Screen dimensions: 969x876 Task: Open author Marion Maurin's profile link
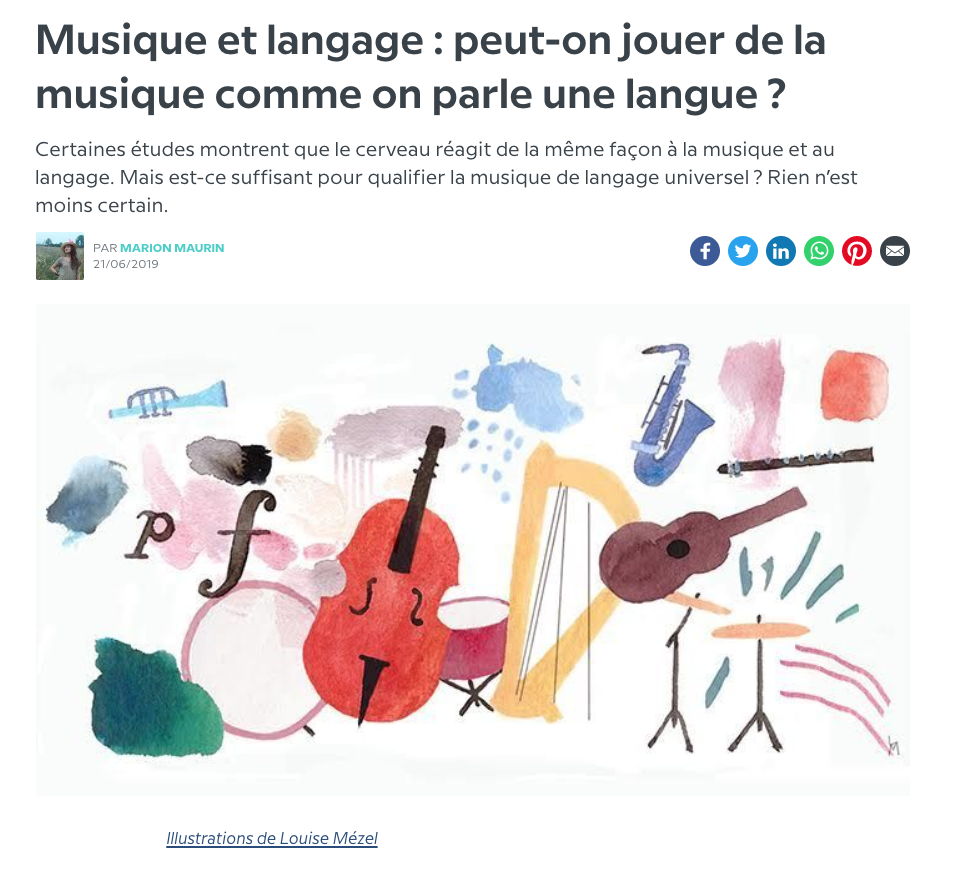pos(172,248)
